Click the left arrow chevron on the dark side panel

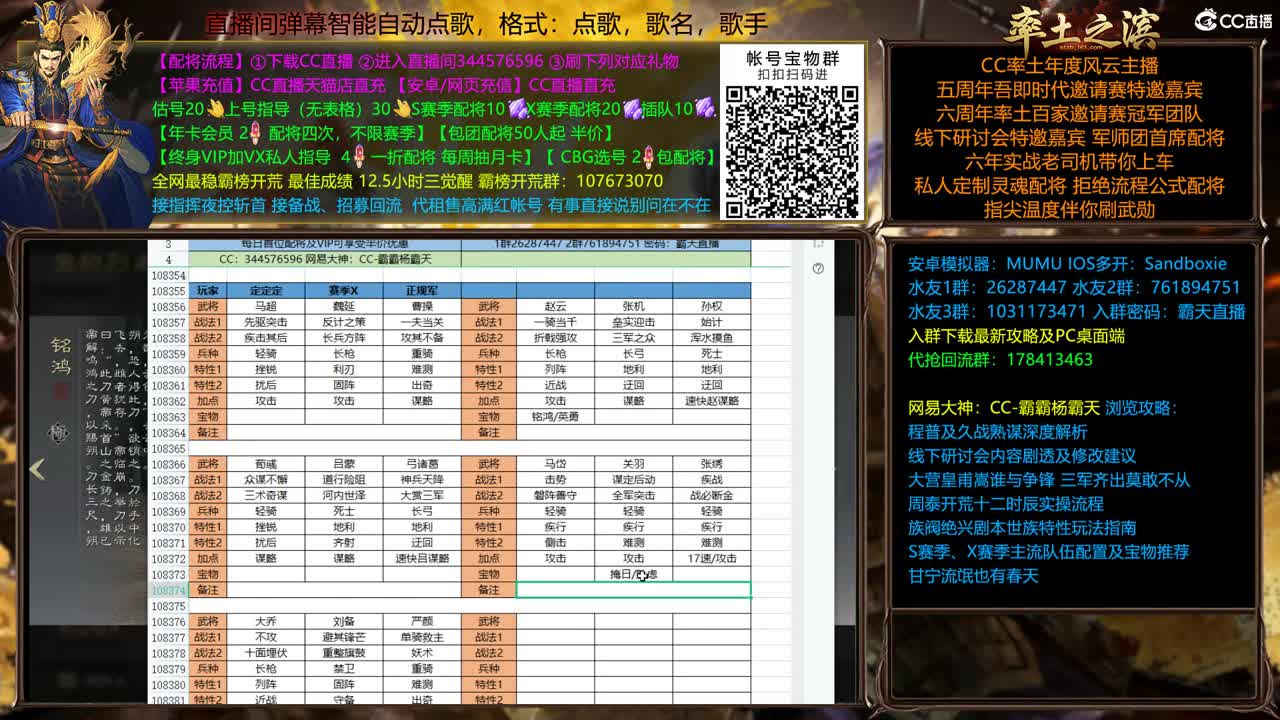click(37, 469)
